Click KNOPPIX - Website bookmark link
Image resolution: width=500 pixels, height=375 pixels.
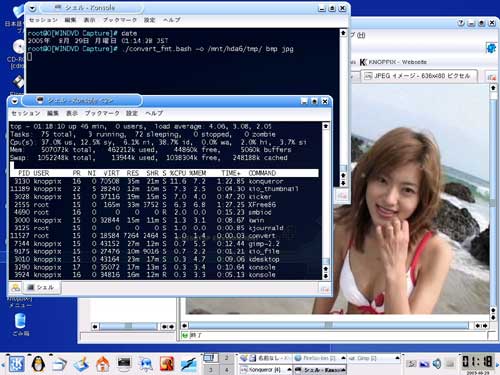[x=394, y=62]
